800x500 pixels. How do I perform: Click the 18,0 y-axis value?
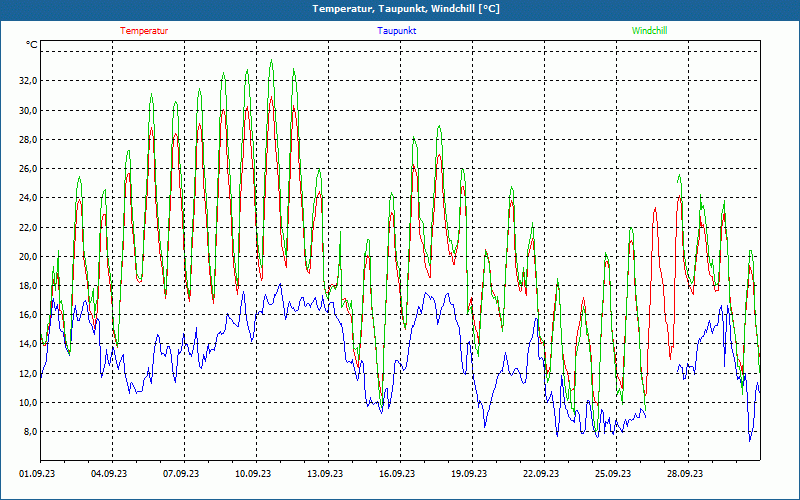pos(28,285)
